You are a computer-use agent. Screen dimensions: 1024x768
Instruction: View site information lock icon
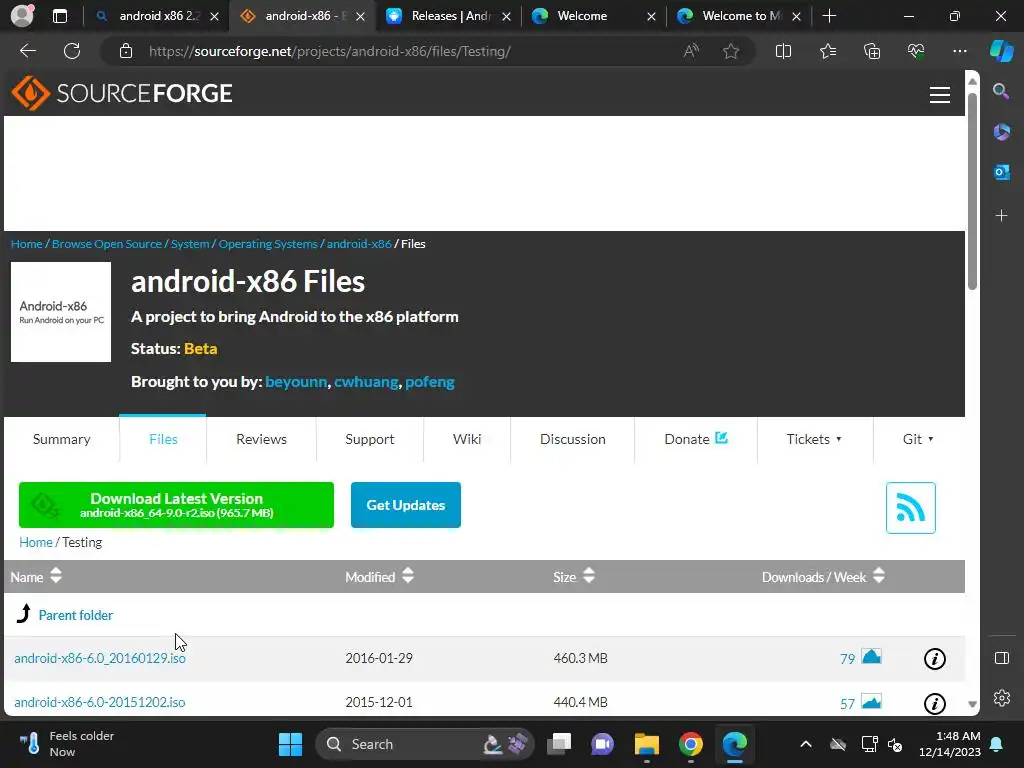coord(126,51)
